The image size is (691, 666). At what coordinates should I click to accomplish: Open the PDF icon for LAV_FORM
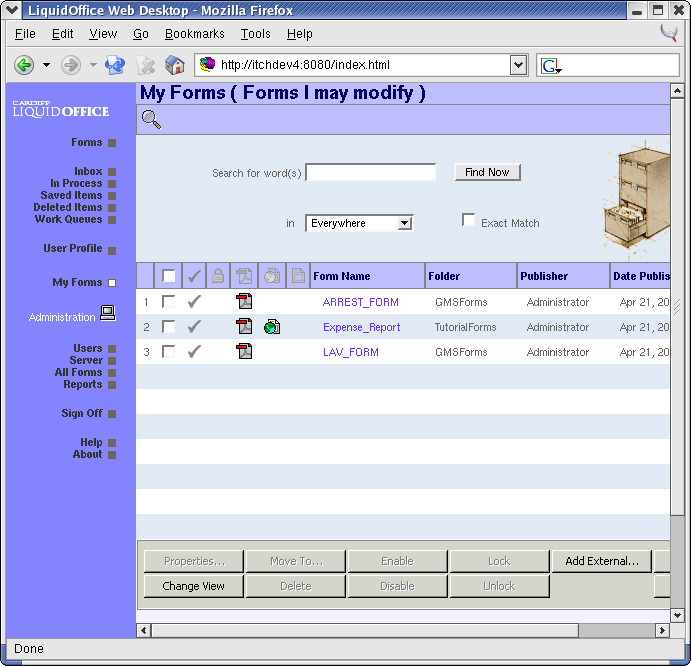(x=244, y=351)
